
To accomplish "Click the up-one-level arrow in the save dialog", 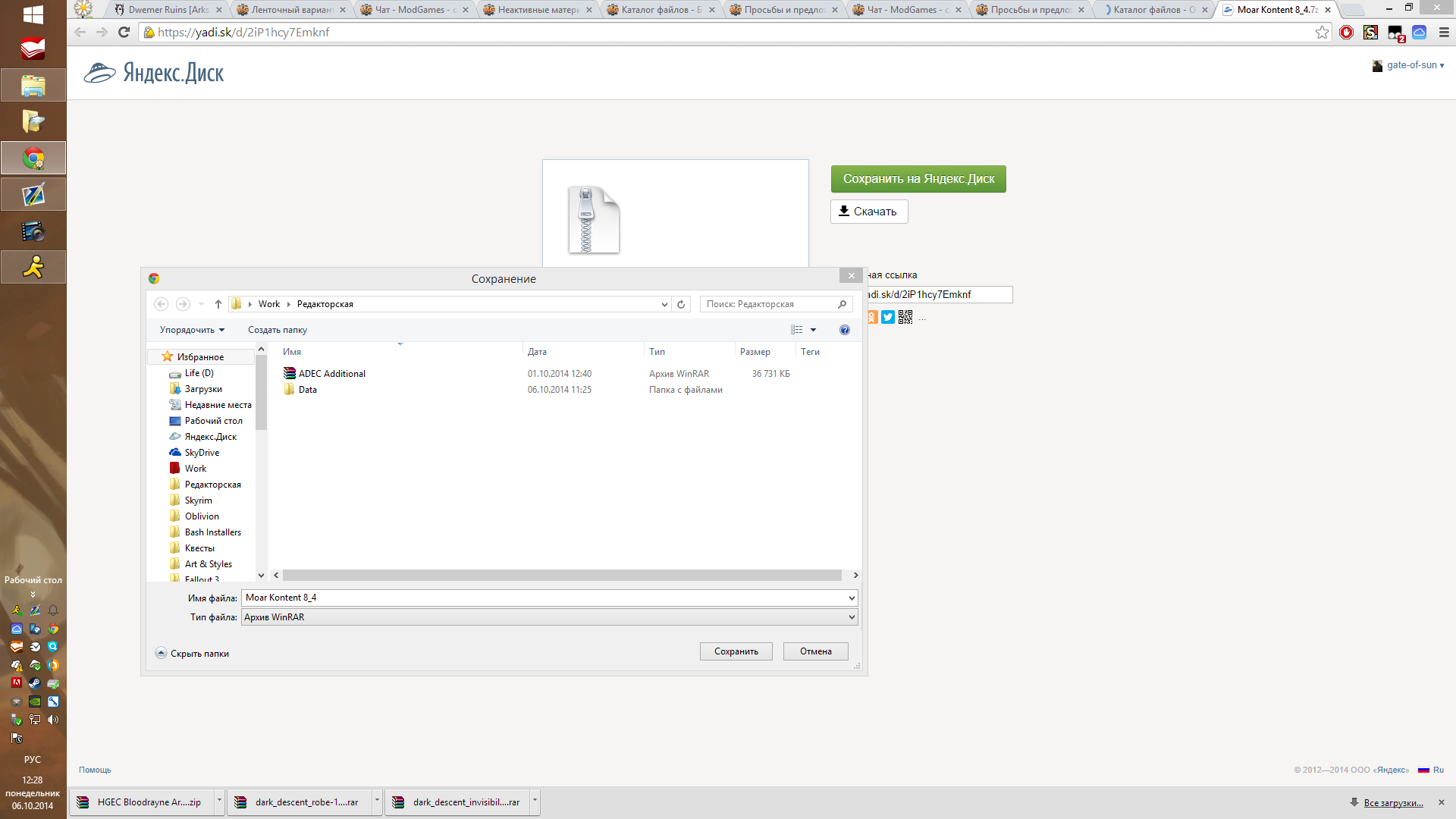I will [218, 304].
